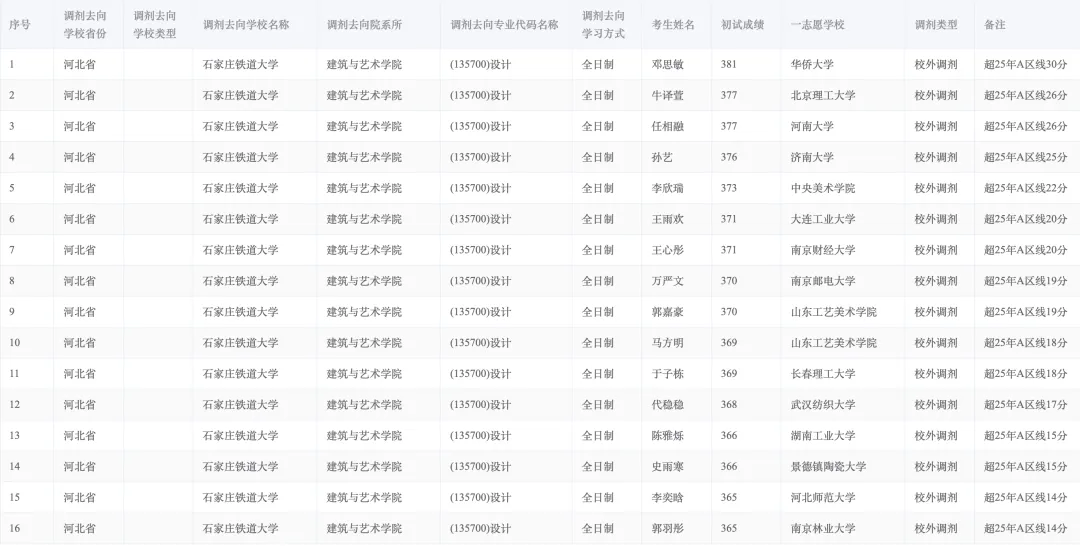Select candidate name 于子栋
Screen dimensions: 1080x546
point(667,375)
